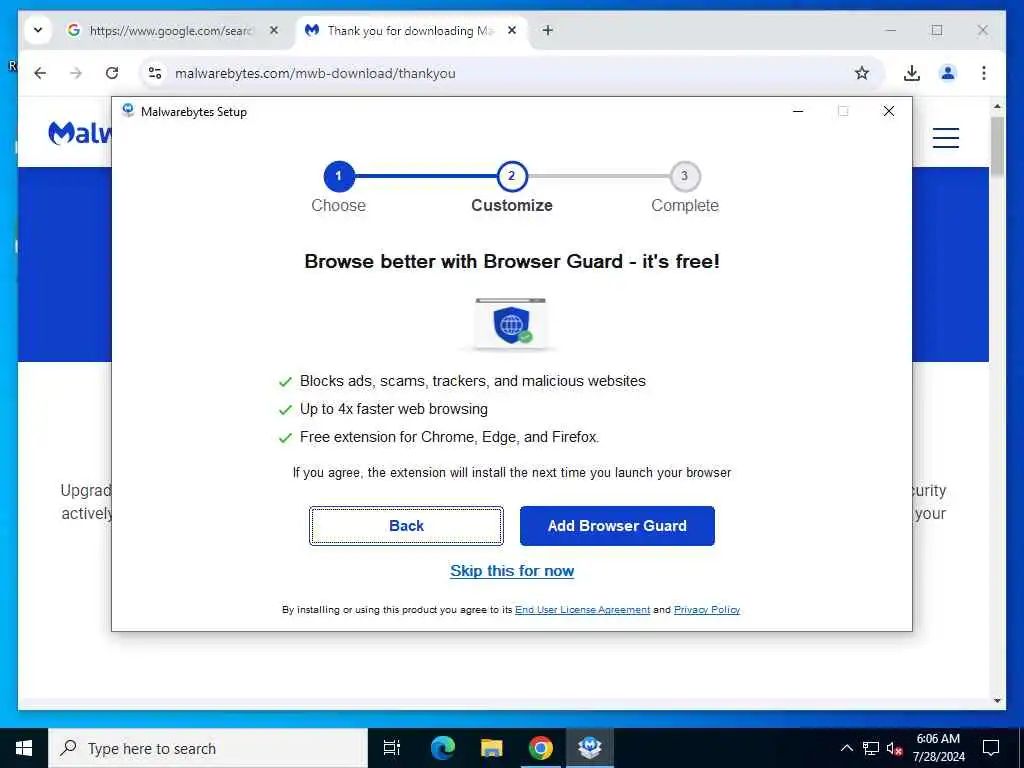Viewport: 1024px width, 768px height.
Task: Expand Chrome tab search dropdown
Action: [38, 30]
